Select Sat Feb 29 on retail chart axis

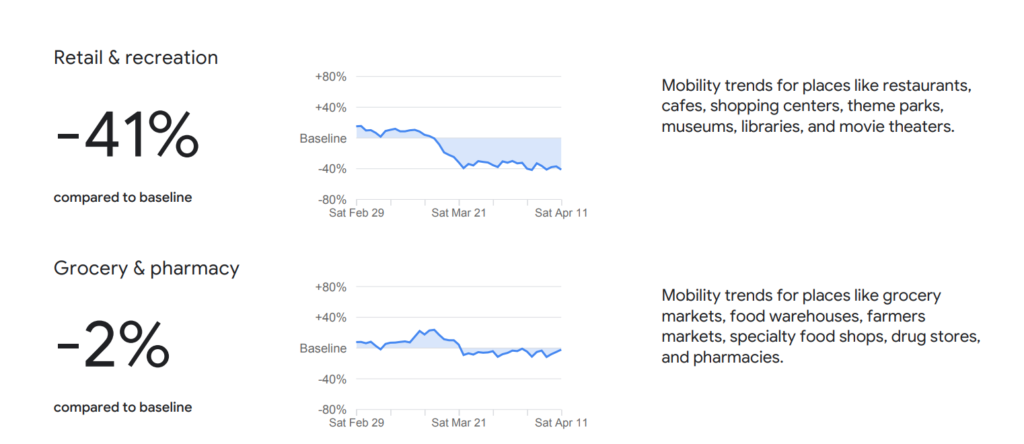click(x=357, y=212)
